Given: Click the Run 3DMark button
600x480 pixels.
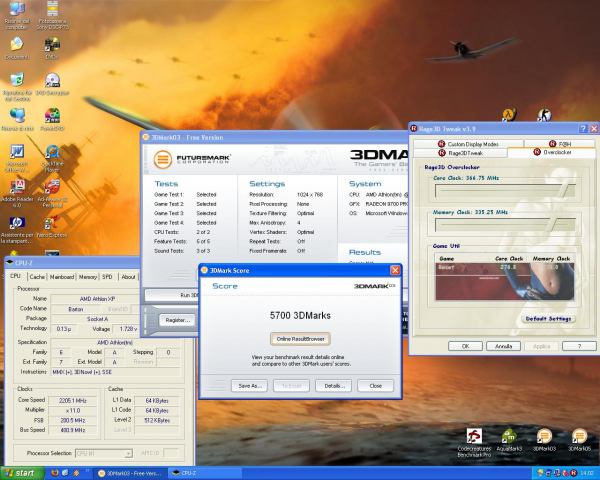Looking at the screenshot, I should 172,295.
